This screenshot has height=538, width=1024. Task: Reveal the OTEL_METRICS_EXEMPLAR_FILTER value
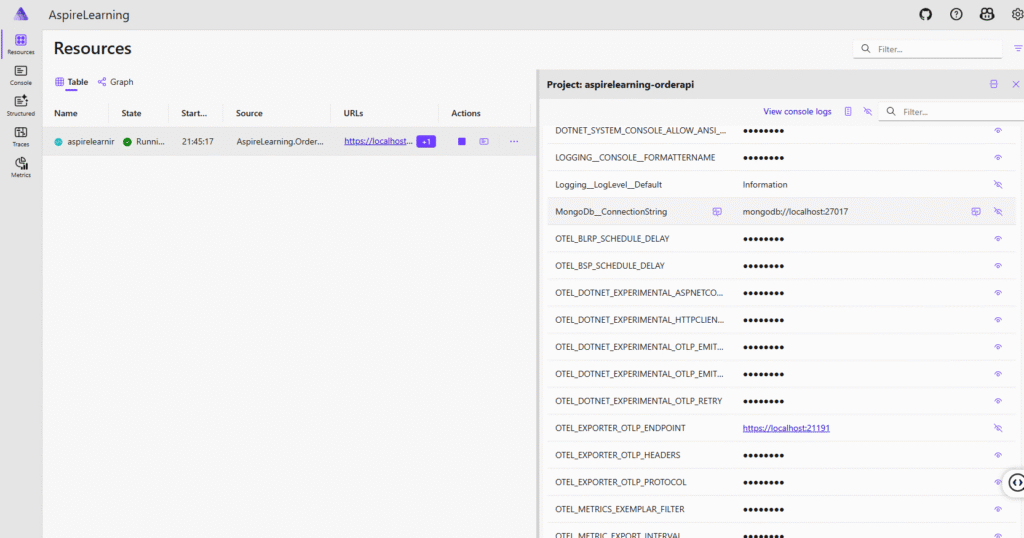coord(998,509)
